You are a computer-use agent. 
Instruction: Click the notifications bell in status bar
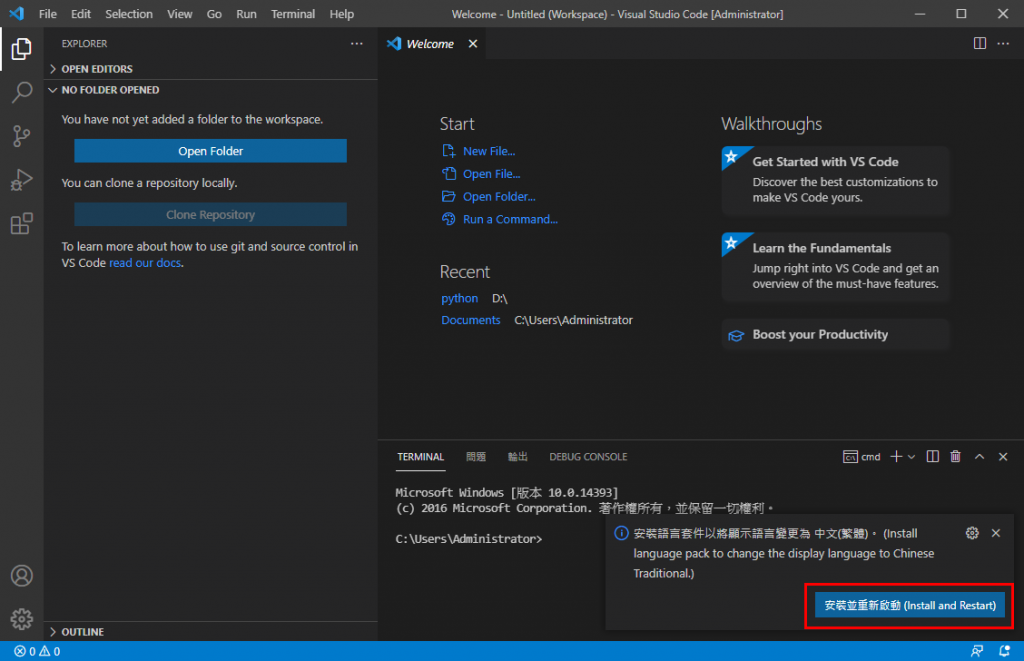tap(1004, 651)
